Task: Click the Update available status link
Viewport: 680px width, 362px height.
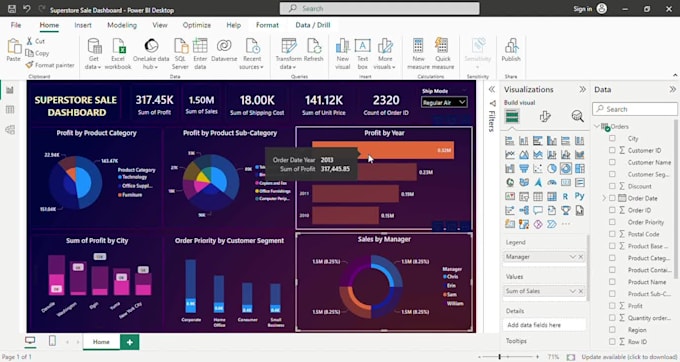Action: pos(629,357)
